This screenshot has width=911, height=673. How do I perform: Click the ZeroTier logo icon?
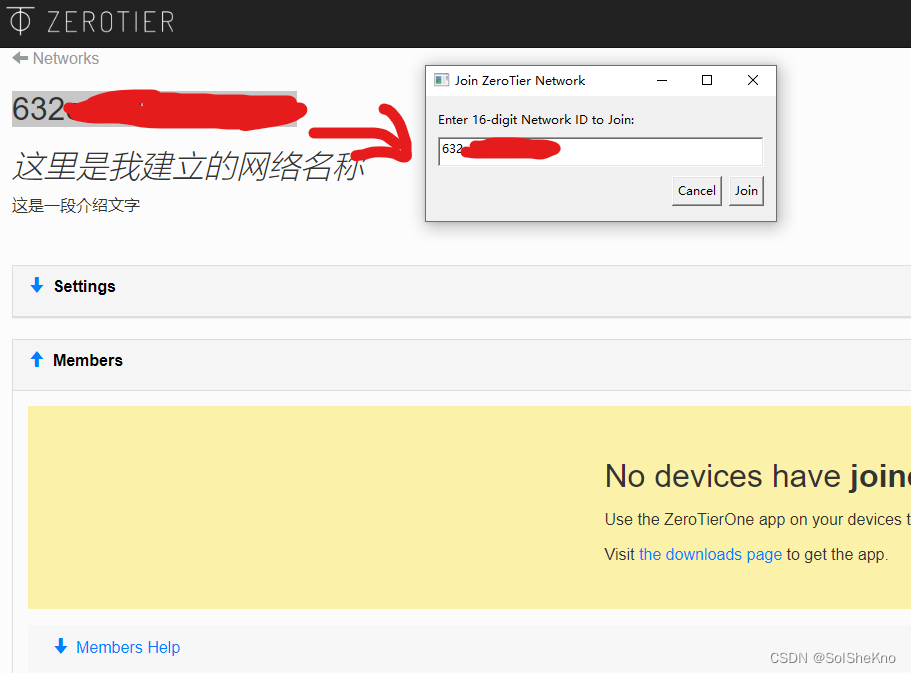click(20, 21)
